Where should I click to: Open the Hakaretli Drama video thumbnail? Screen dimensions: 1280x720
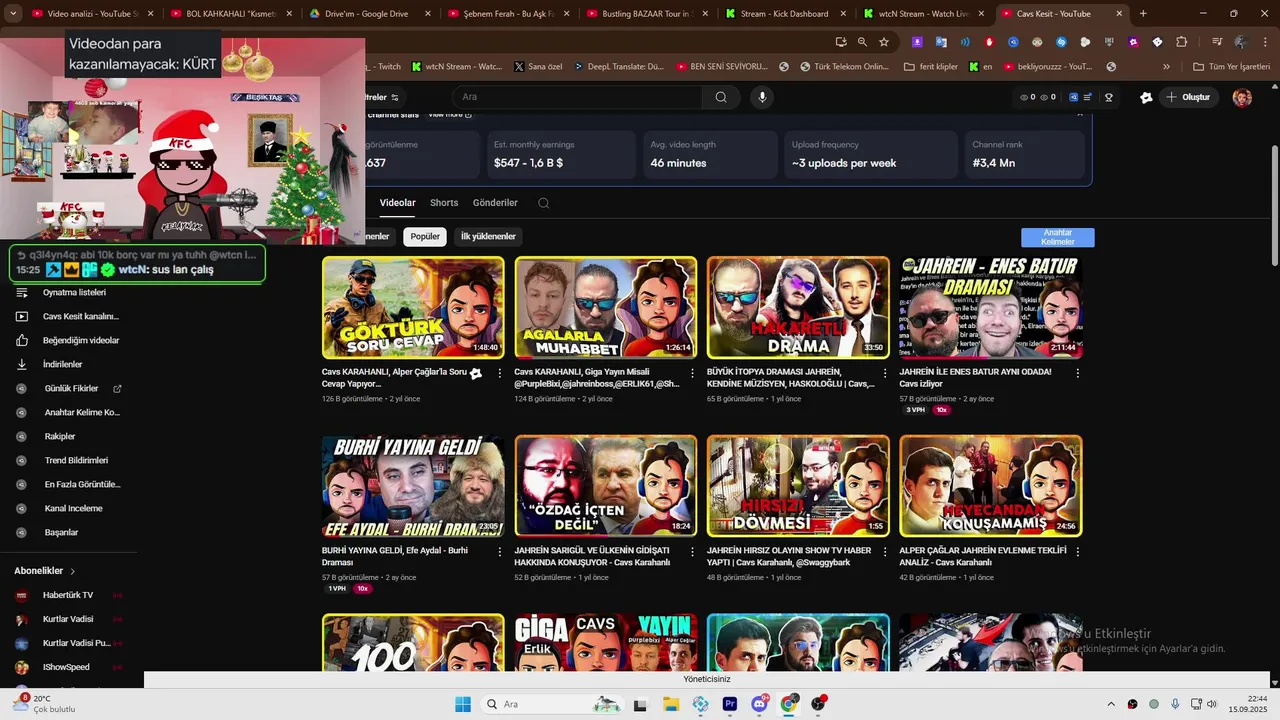[x=798, y=307]
